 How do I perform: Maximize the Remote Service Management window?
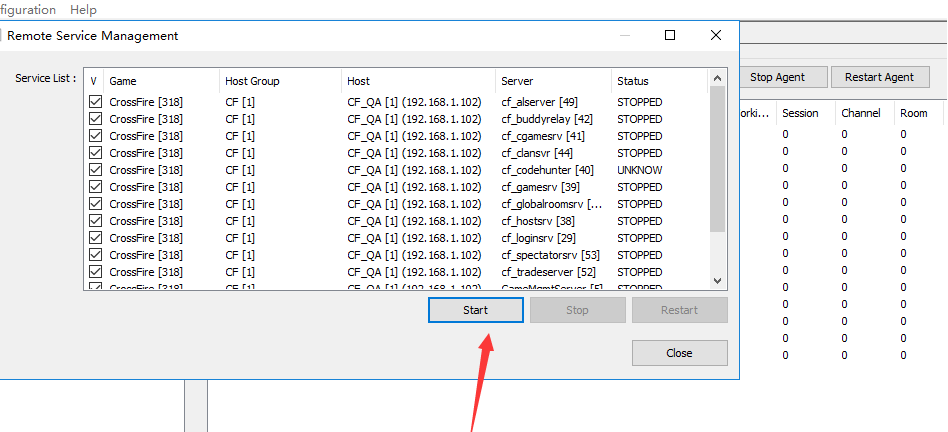click(670, 36)
